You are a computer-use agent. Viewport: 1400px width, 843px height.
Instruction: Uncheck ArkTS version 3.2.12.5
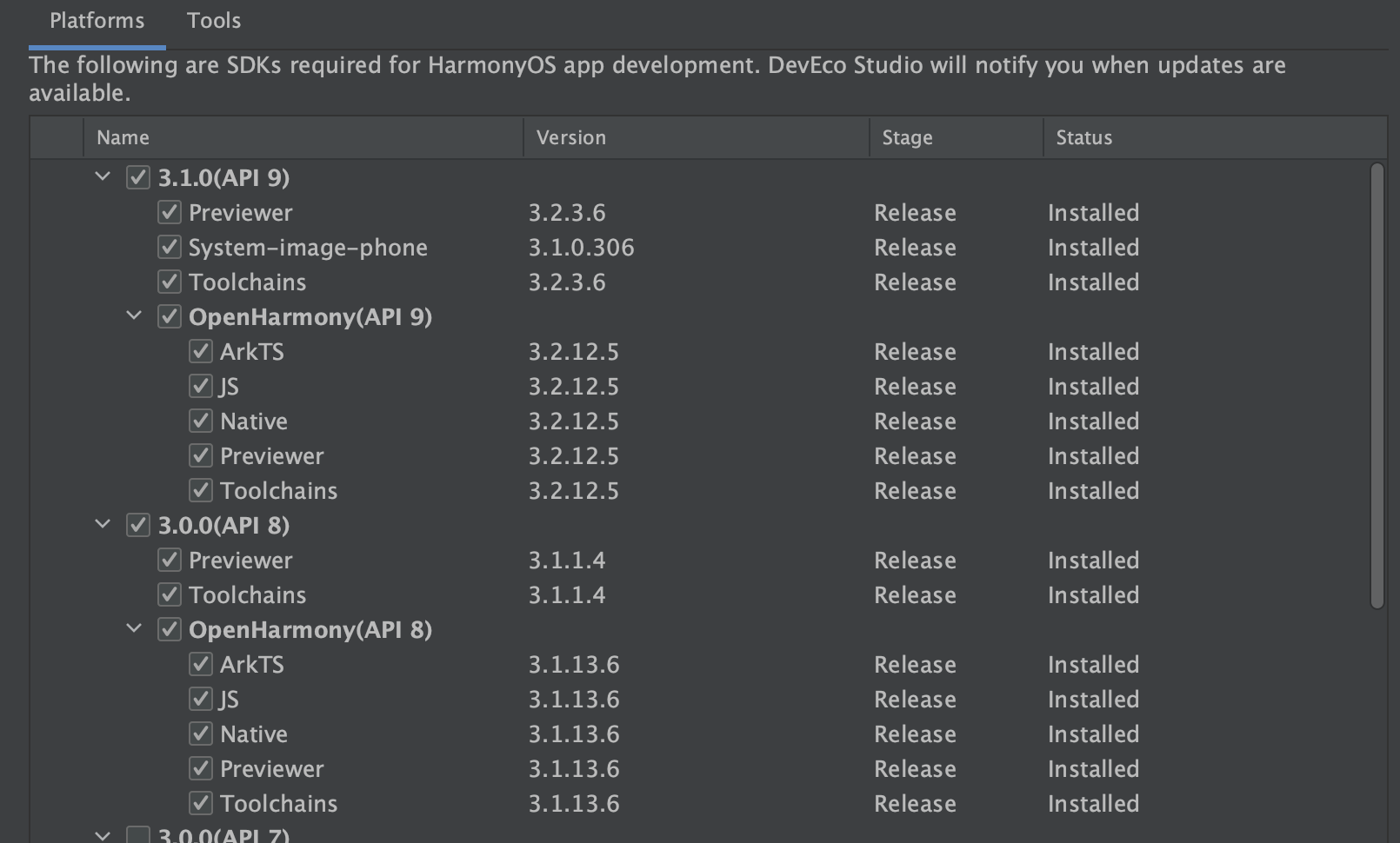click(x=201, y=351)
